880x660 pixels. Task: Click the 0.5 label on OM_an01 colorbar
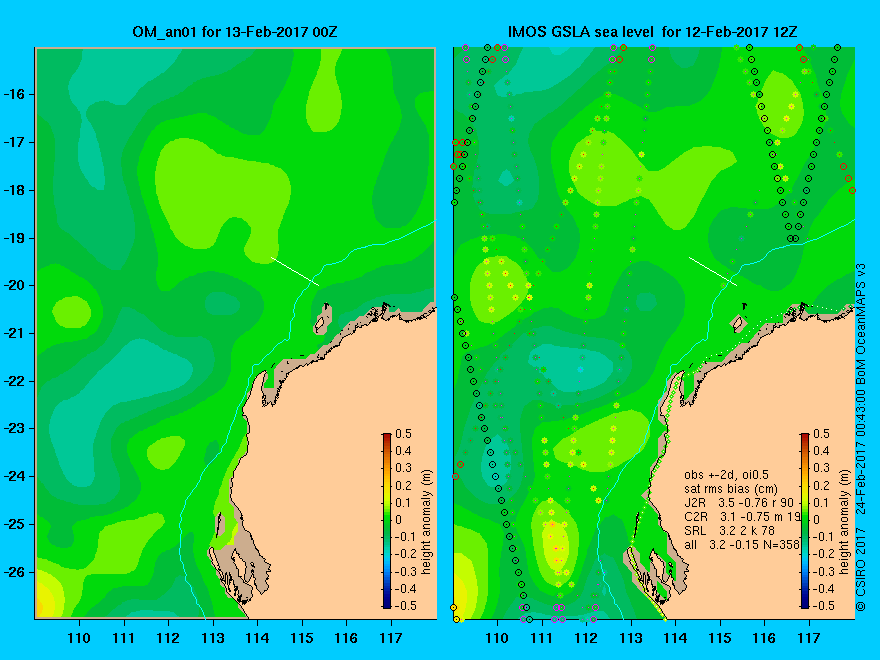click(404, 434)
